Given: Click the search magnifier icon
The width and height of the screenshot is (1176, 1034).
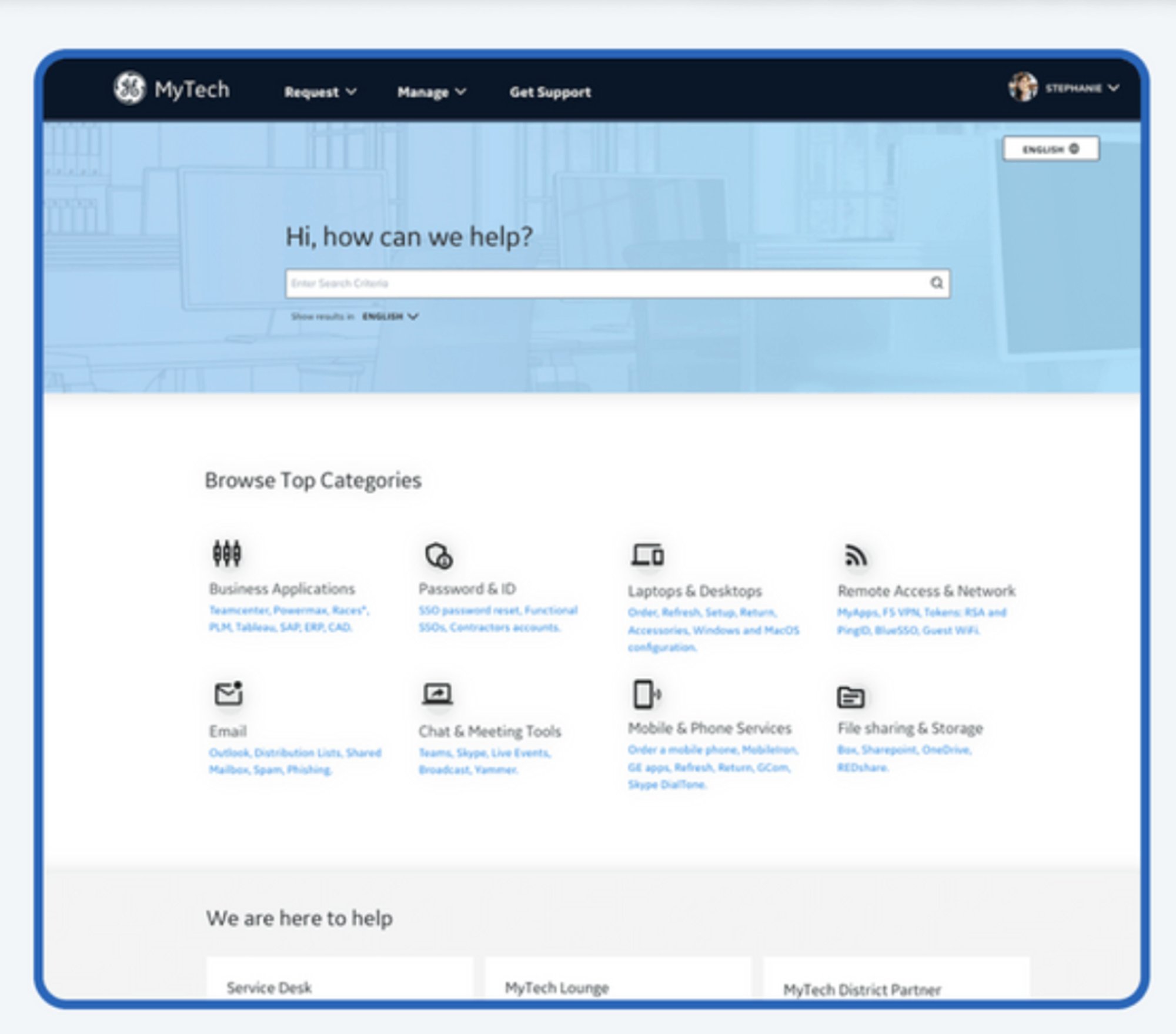Looking at the screenshot, I should coord(936,283).
